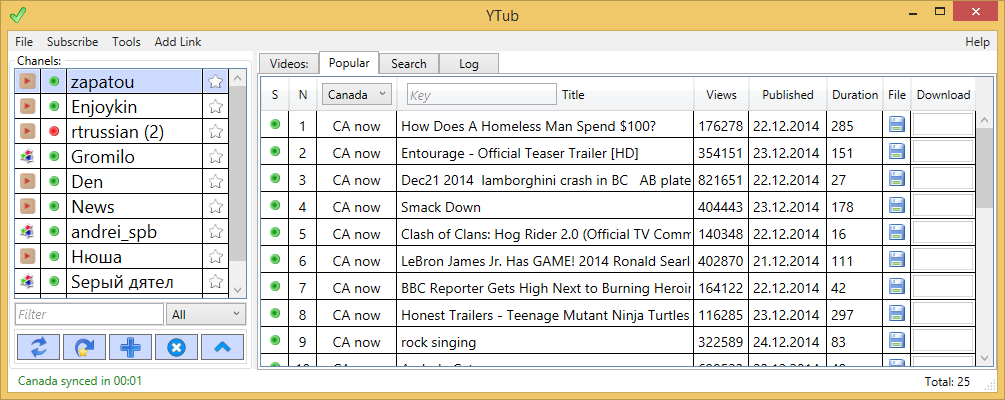Image resolution: width=1005 pixels, height=400 pixels.
Task: Click save file icon for Honest Trailers video
Action: coord(897,313)
